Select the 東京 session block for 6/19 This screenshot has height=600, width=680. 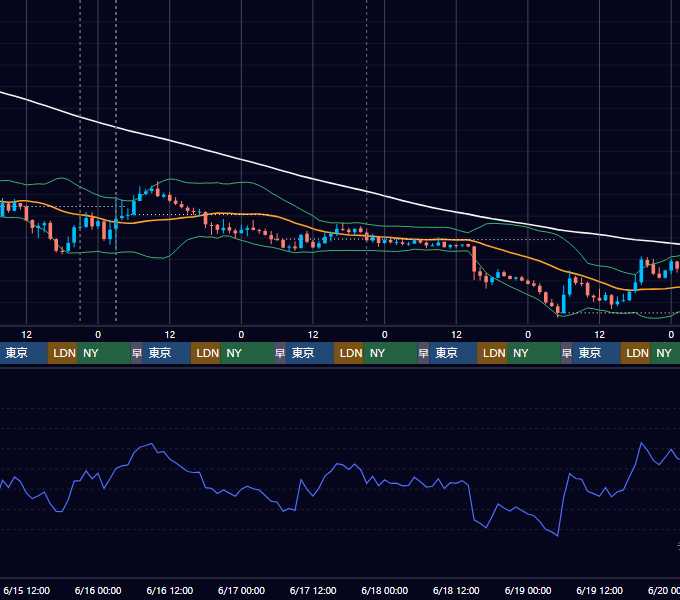(596, 353)
